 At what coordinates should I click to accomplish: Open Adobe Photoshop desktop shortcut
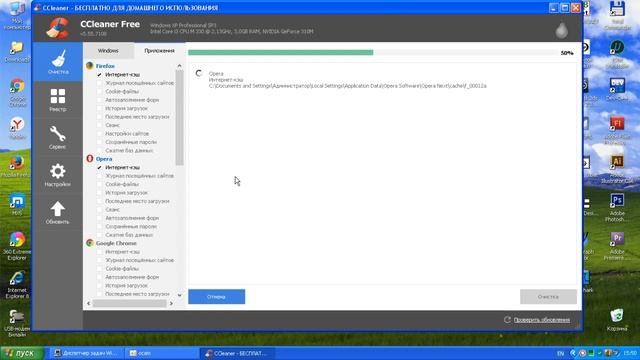point(617,207)
